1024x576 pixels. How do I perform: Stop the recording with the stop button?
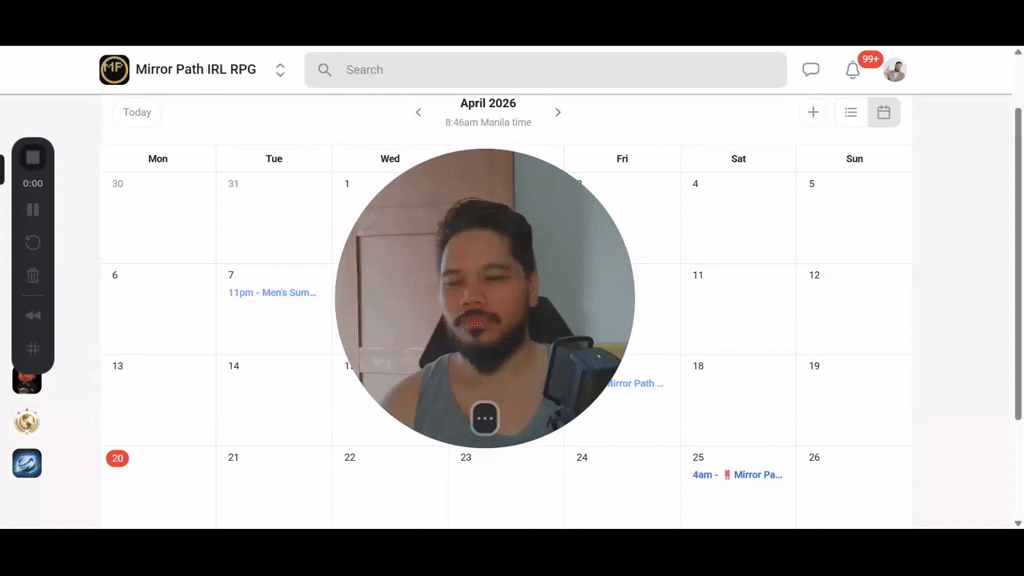(x=33, y=156)
